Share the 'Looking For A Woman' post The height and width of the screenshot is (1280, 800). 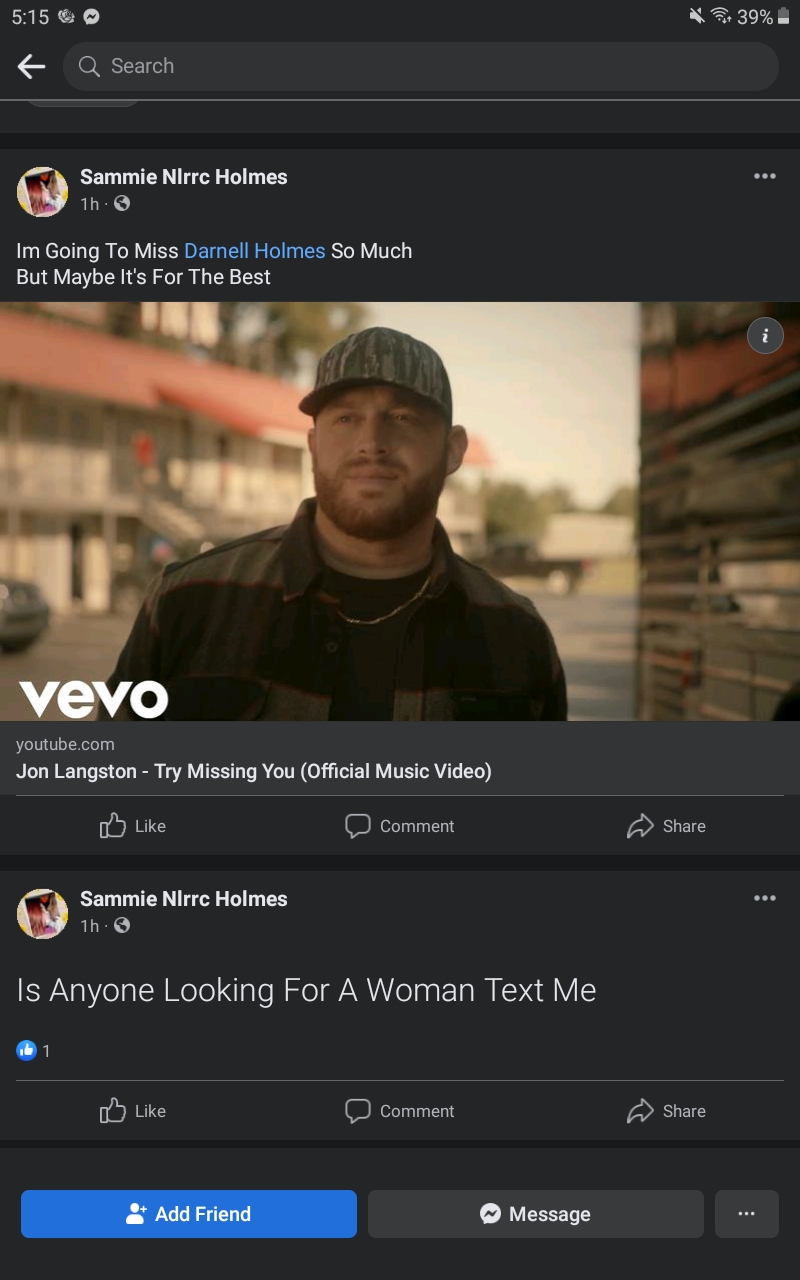pos(666,1111)
